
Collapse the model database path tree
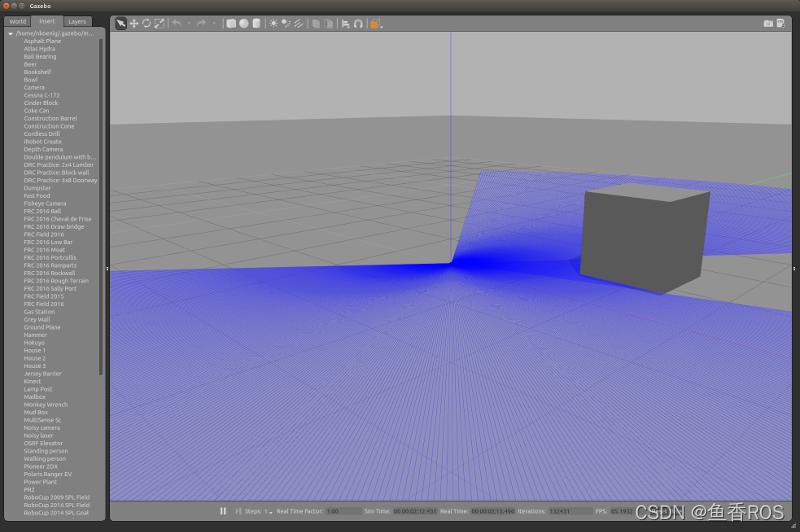coord(10,33)
